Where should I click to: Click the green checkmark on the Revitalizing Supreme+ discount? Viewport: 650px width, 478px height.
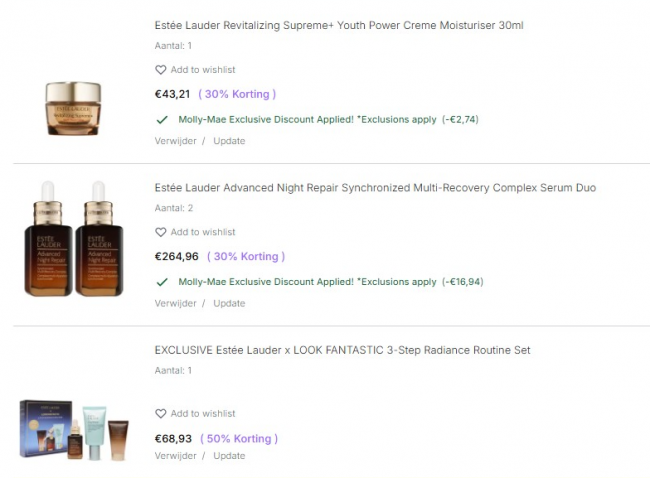click(x=161, y=119)
